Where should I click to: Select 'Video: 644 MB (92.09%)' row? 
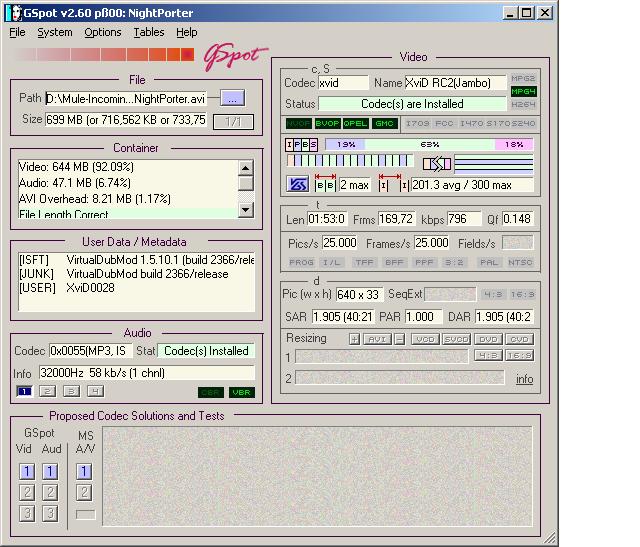[127, 167]
